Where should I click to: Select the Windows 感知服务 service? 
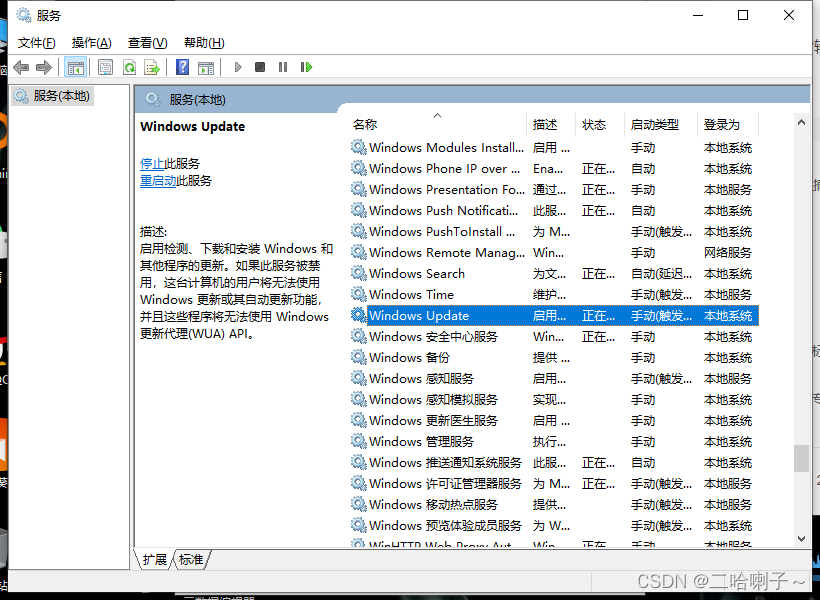coord(422,378)
